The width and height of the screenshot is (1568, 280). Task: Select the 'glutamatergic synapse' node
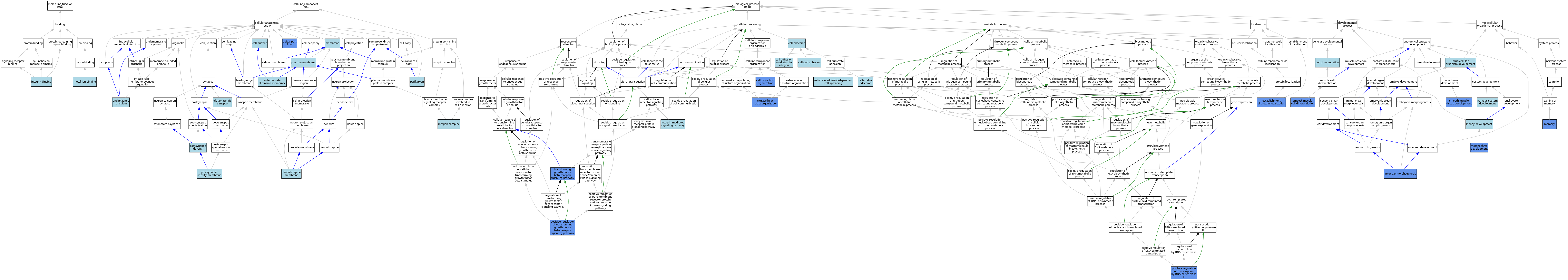pos(222,102)
